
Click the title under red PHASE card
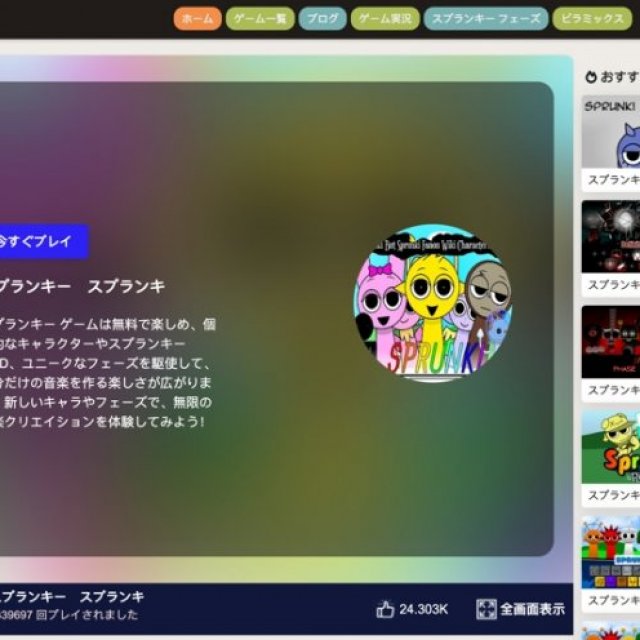coord(613,390)
